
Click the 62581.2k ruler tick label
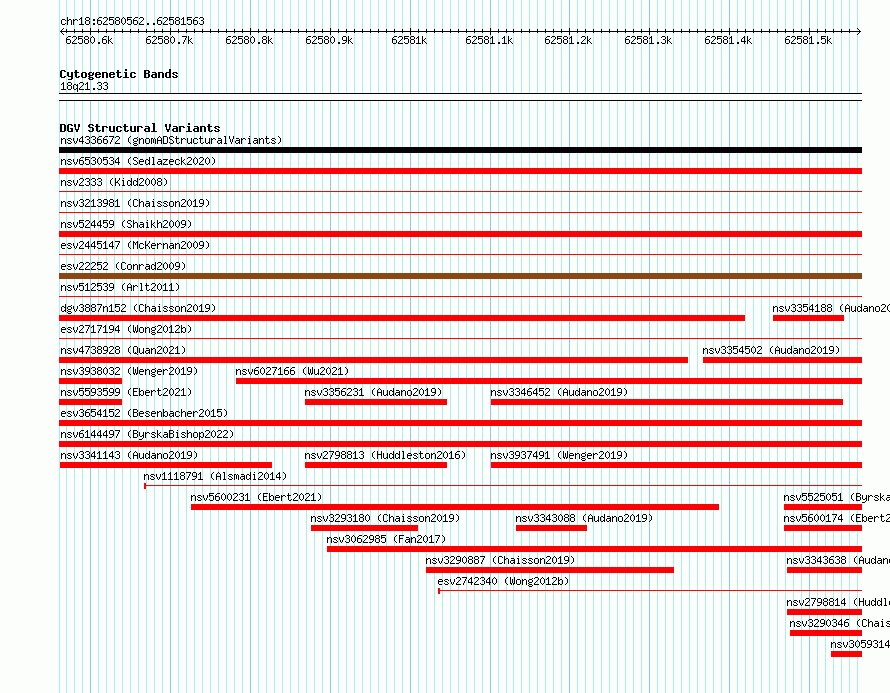point(568,40)
